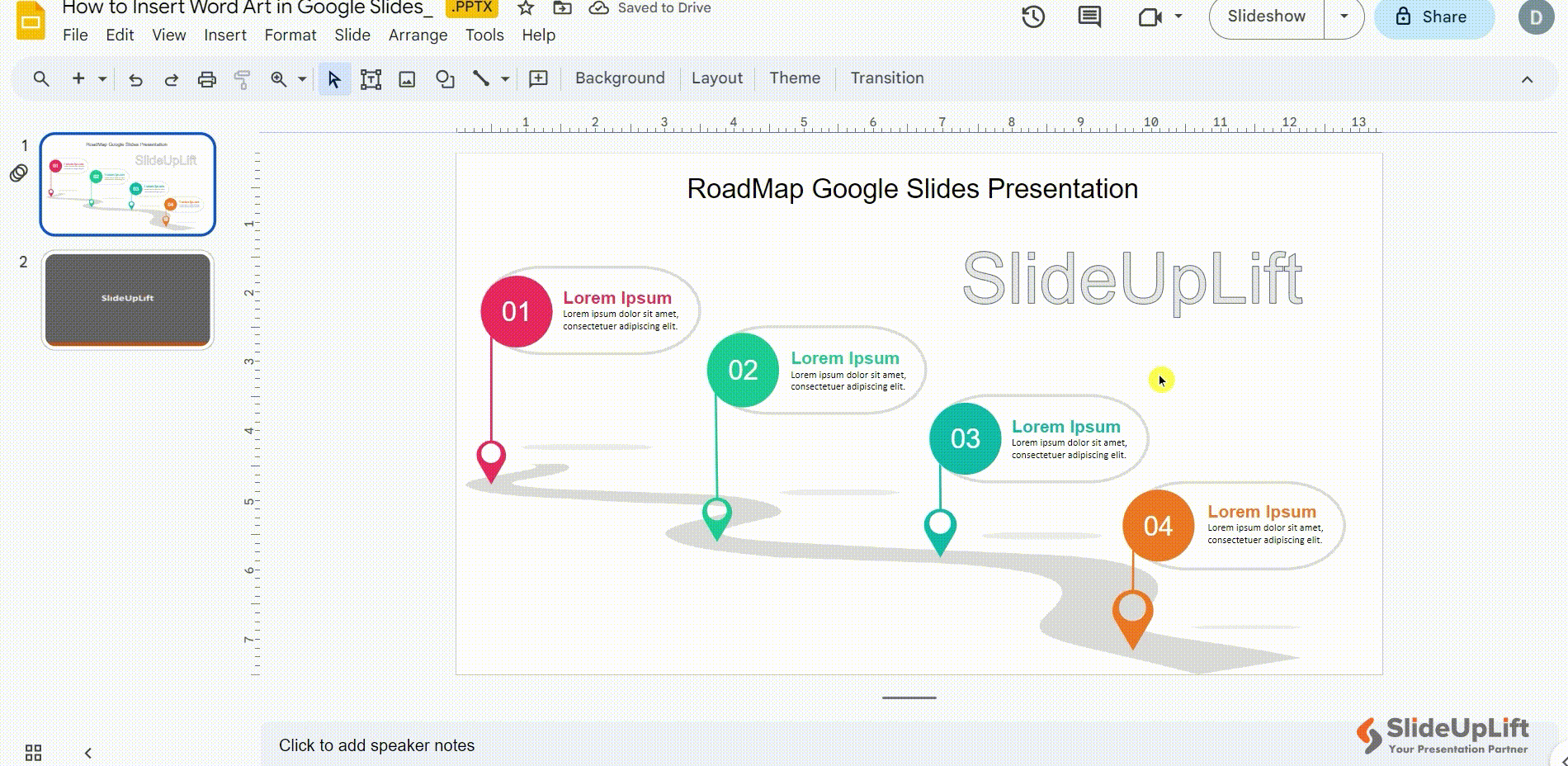Image resolution: width=1568 pixels, height=766 pixels.
Task: Select slide 2 thumbnail
Action: point(128,300)
